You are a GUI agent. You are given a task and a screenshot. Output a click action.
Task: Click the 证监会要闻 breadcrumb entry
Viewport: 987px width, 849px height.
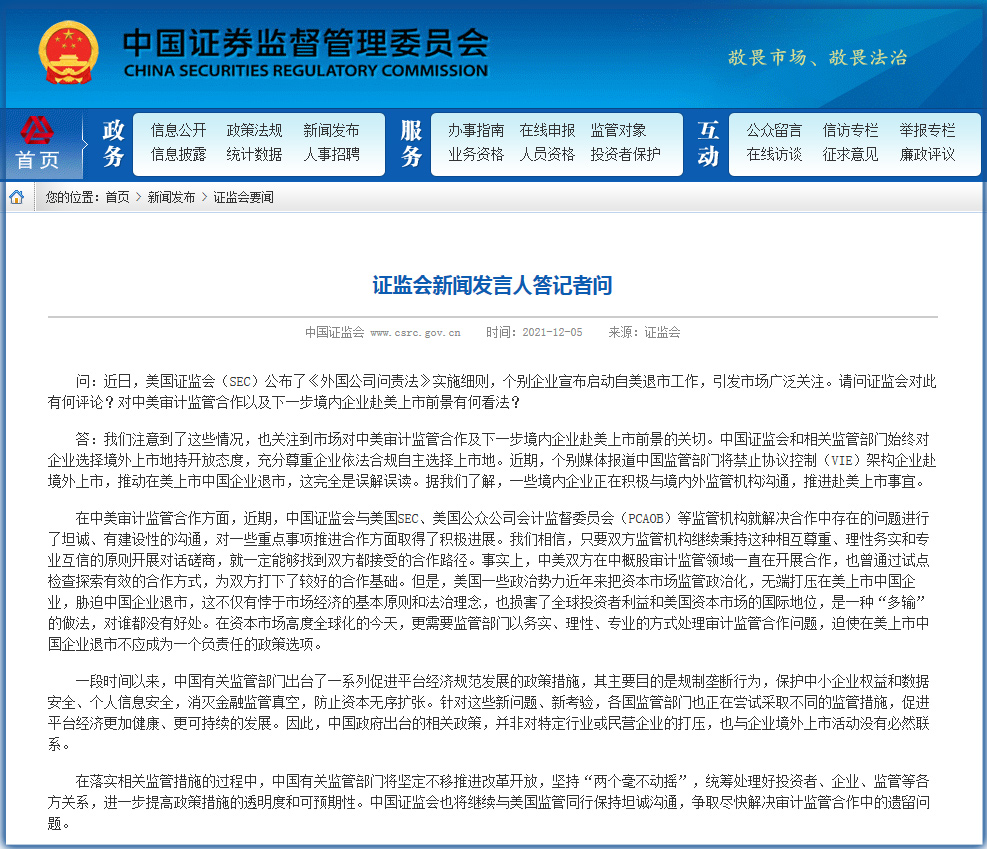pos(243,197)
